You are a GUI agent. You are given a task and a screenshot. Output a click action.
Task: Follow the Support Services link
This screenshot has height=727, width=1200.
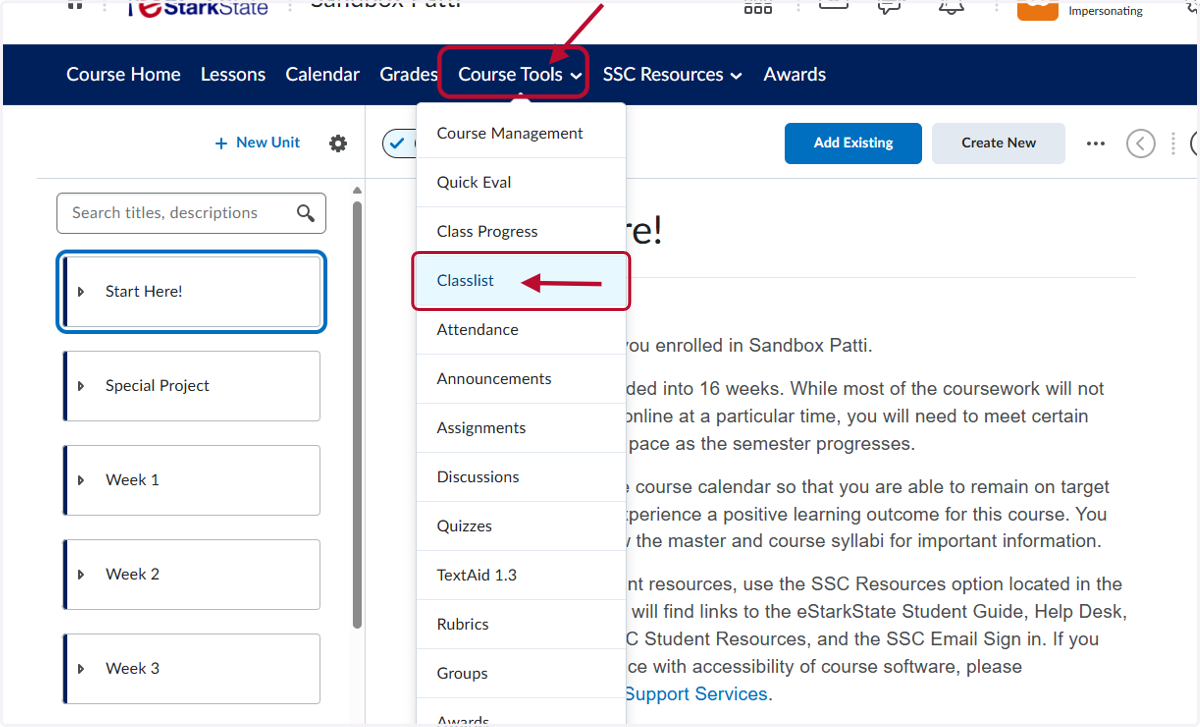(696, 693)
